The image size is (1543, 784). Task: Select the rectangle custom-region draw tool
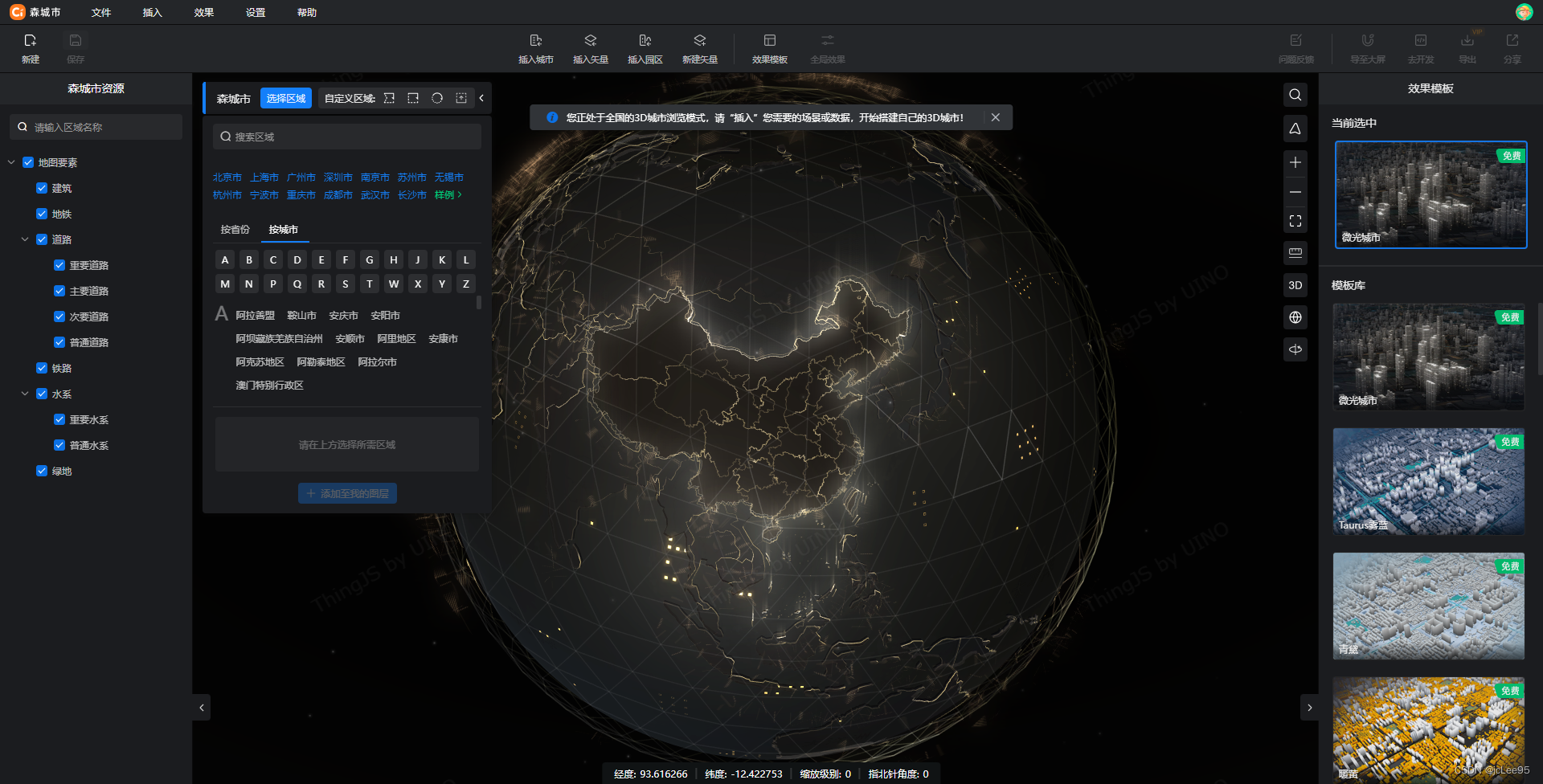tap(413, 98)
